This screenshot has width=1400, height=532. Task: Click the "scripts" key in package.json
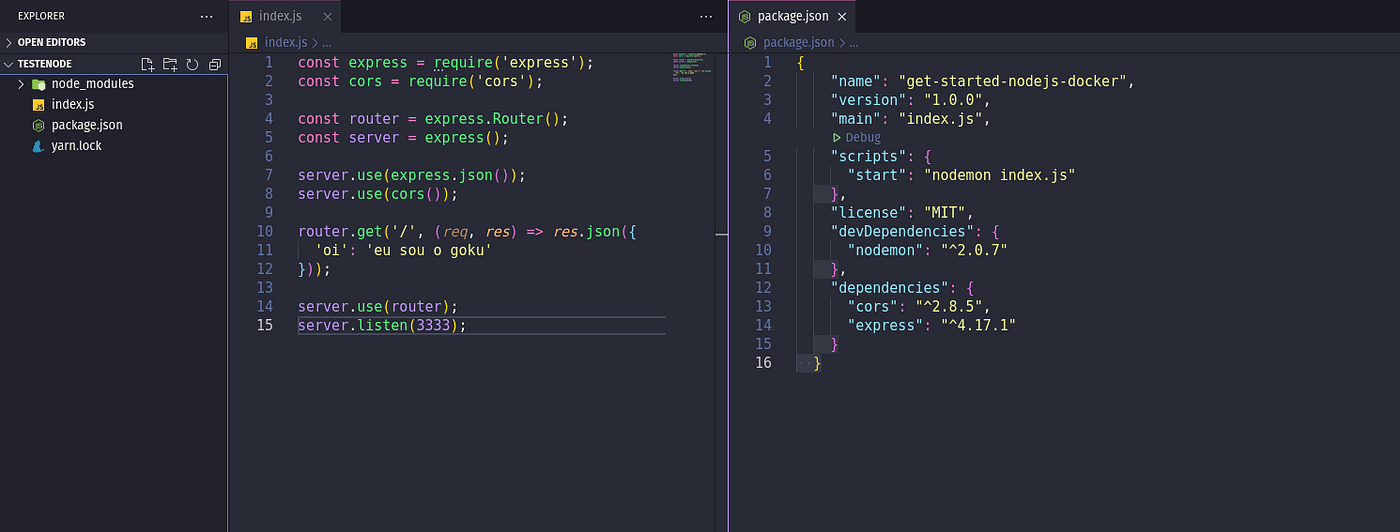pyautogui.click(x=869, y=156)
